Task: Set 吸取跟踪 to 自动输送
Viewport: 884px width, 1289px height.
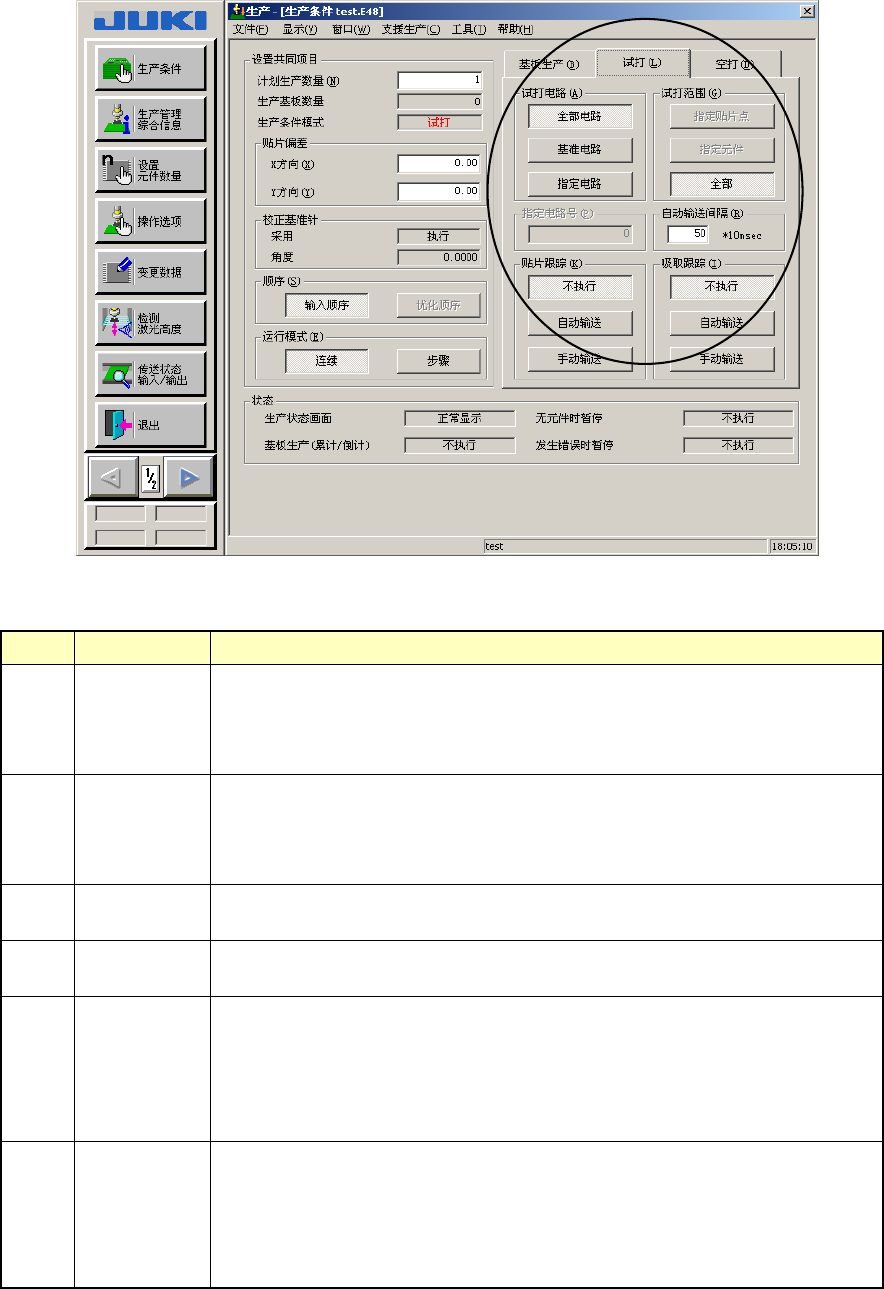Action: click(x=722, y=323)
